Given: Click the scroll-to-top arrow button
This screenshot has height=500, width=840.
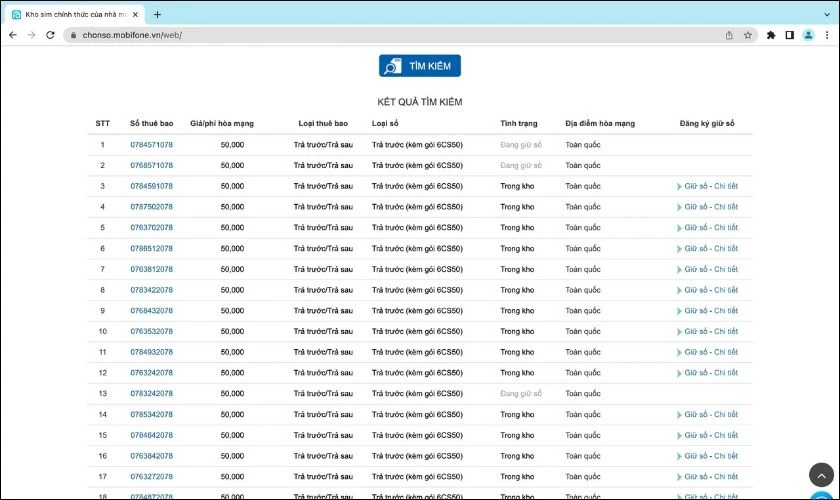Looking at the screenshot, I should point(820,475).
